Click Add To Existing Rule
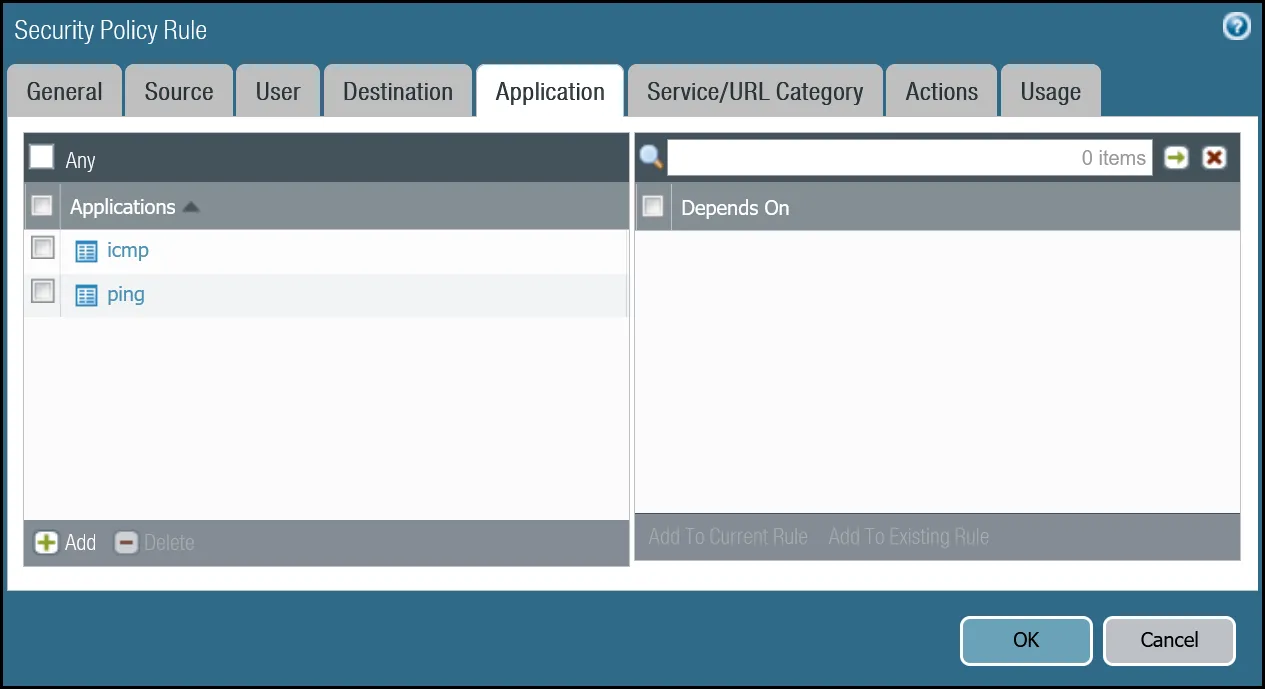 click(908, 536)
